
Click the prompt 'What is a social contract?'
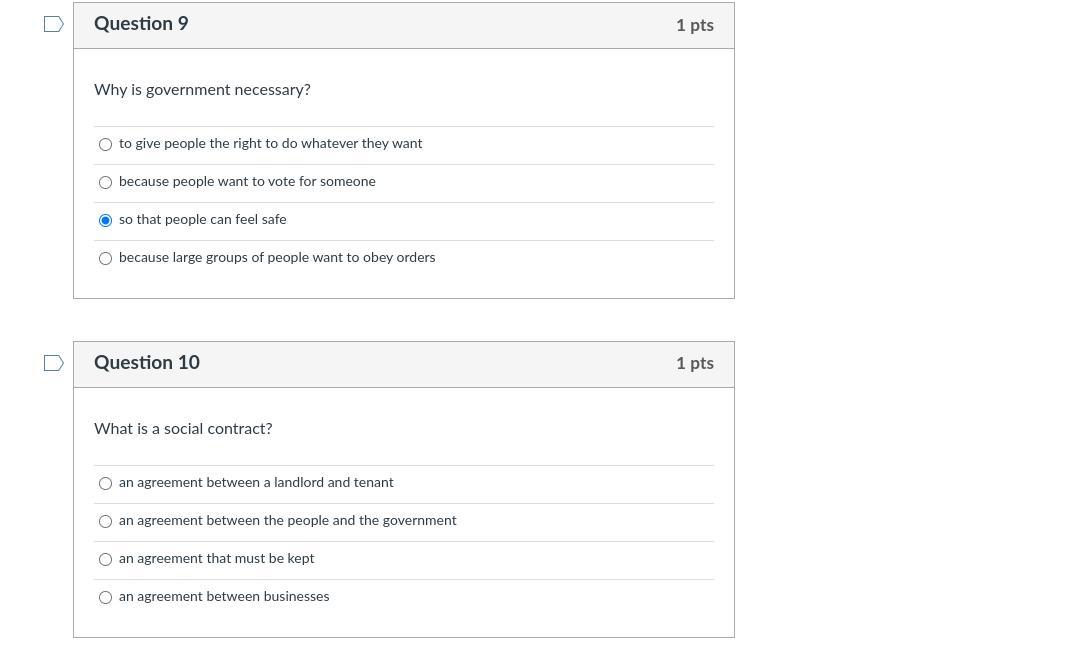pos(183,429)
